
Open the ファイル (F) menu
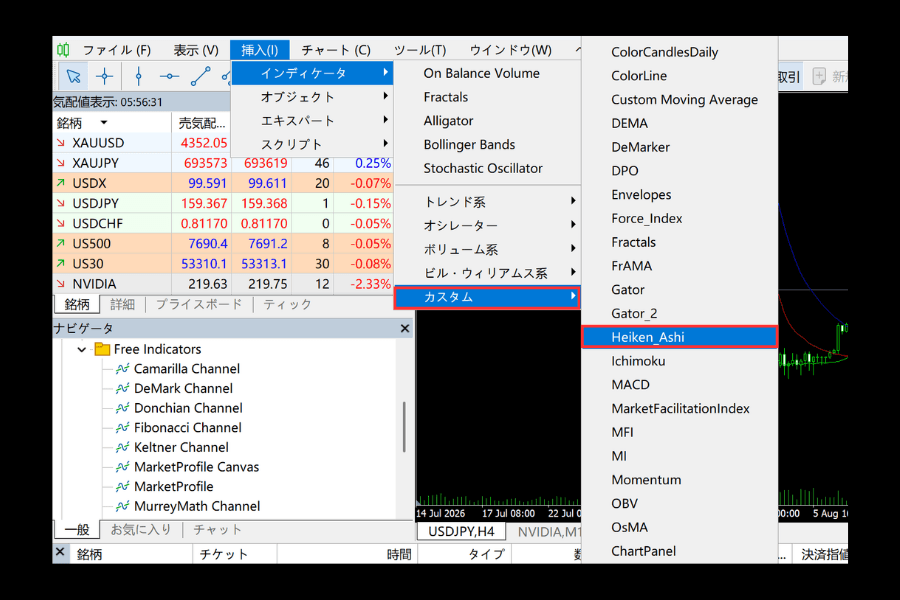(x=117, y=51)
